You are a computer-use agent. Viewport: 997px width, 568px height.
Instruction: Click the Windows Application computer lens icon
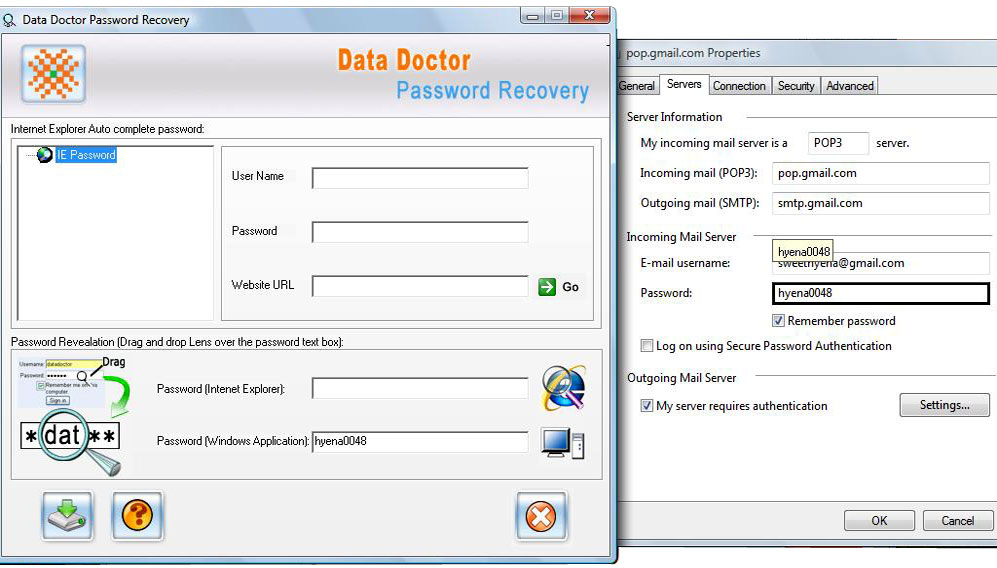pos(563,442)
